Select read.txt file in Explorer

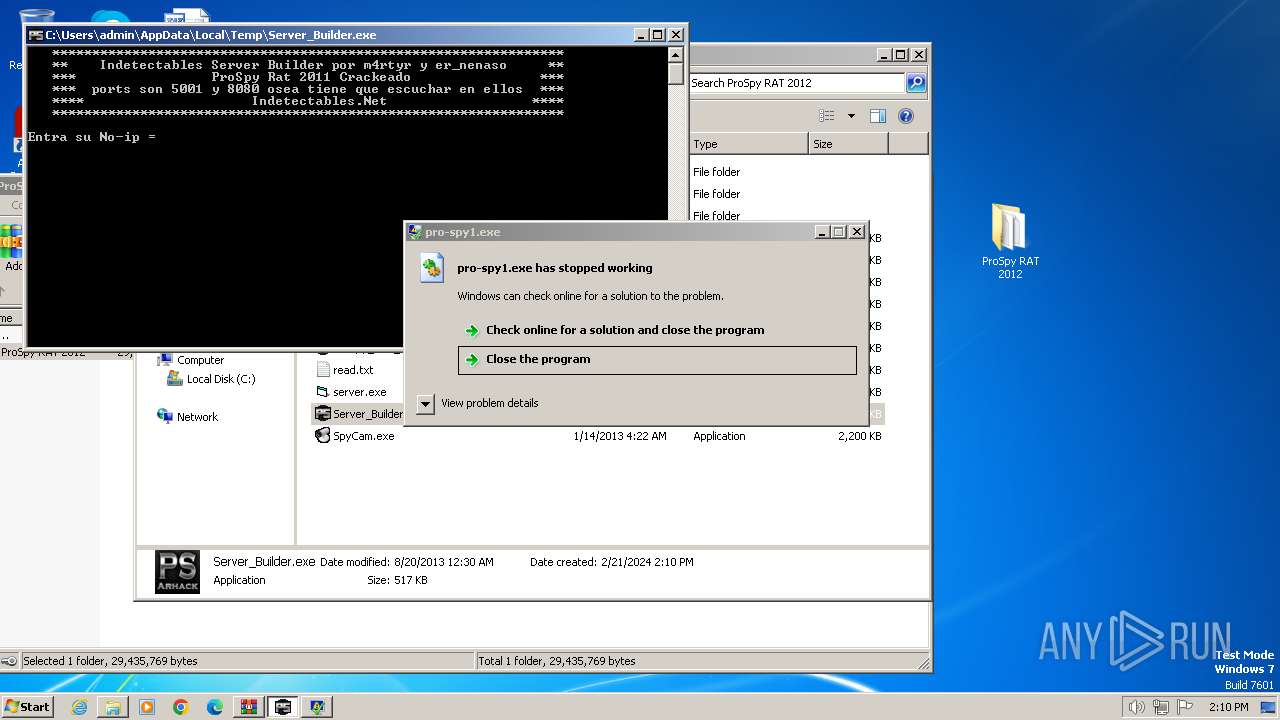point(353,370)
